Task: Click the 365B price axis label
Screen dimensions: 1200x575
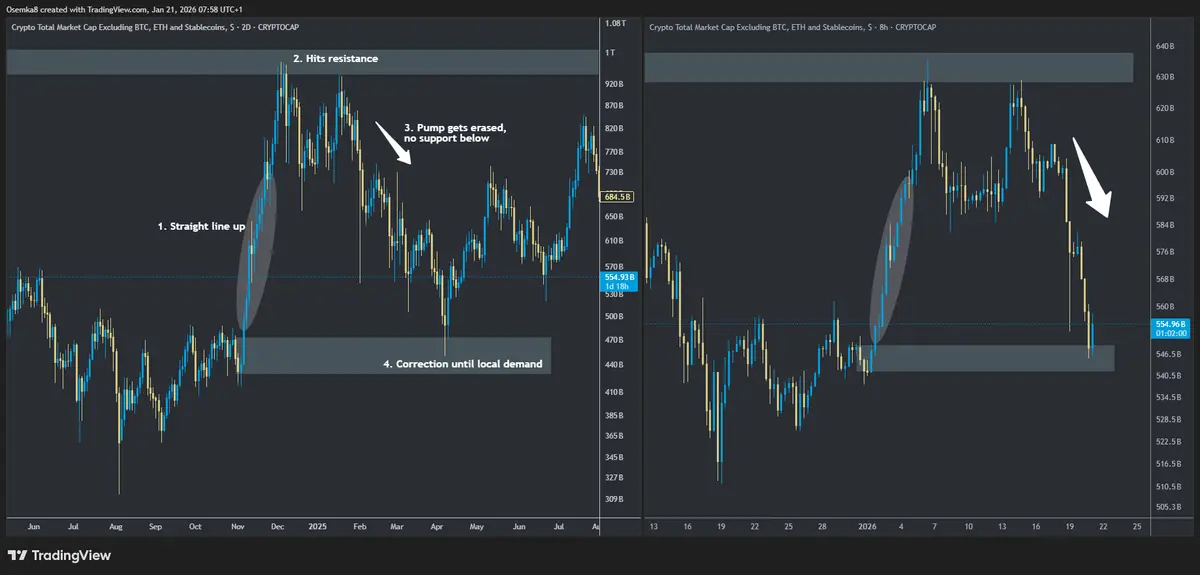Action: click(615, 435)
